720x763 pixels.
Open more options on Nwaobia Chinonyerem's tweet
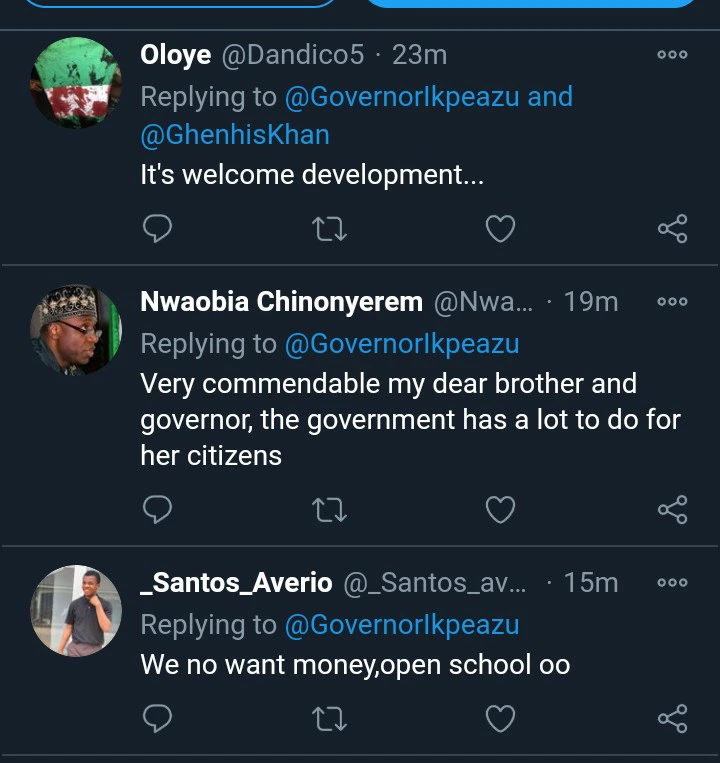point(672,302)
